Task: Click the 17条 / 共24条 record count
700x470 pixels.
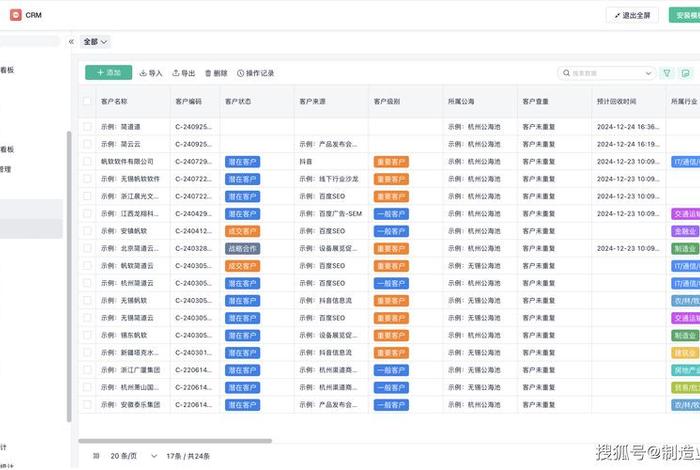Action: [188, 456]
